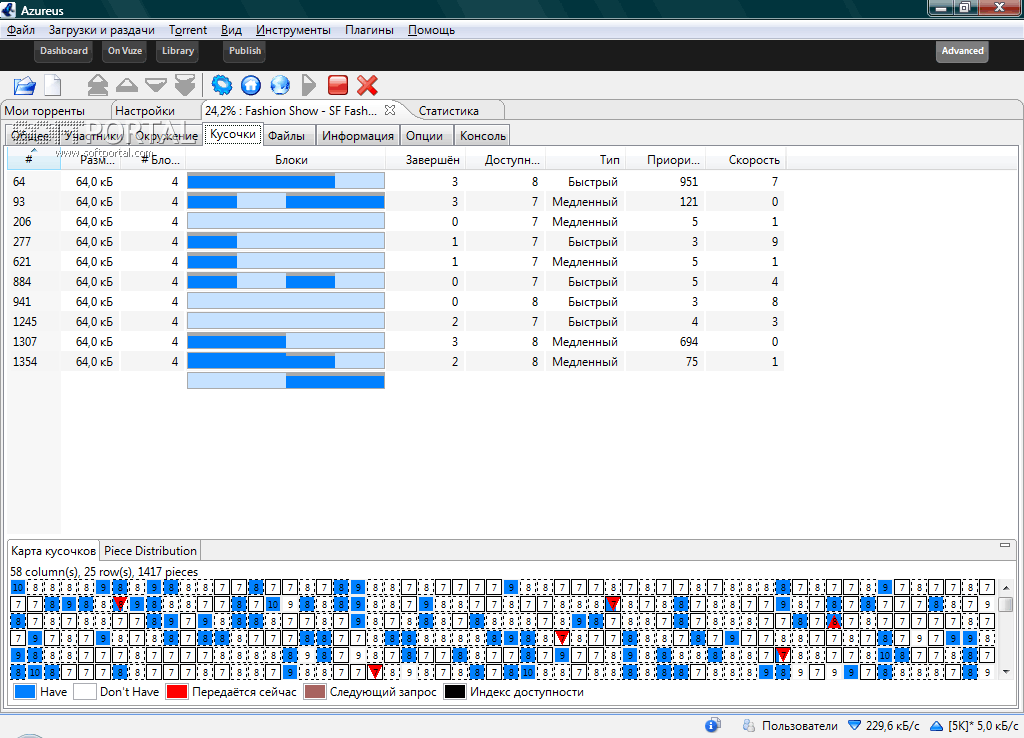
Task: Click the Azureus icon in title bar
Action: tap(8, 10)
